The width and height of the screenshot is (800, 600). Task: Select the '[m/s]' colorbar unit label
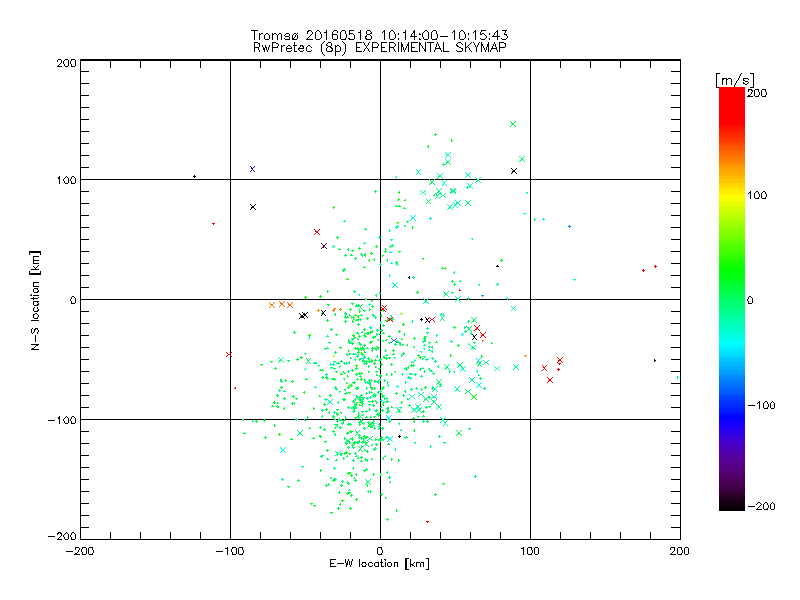click(x=735, y=80)
